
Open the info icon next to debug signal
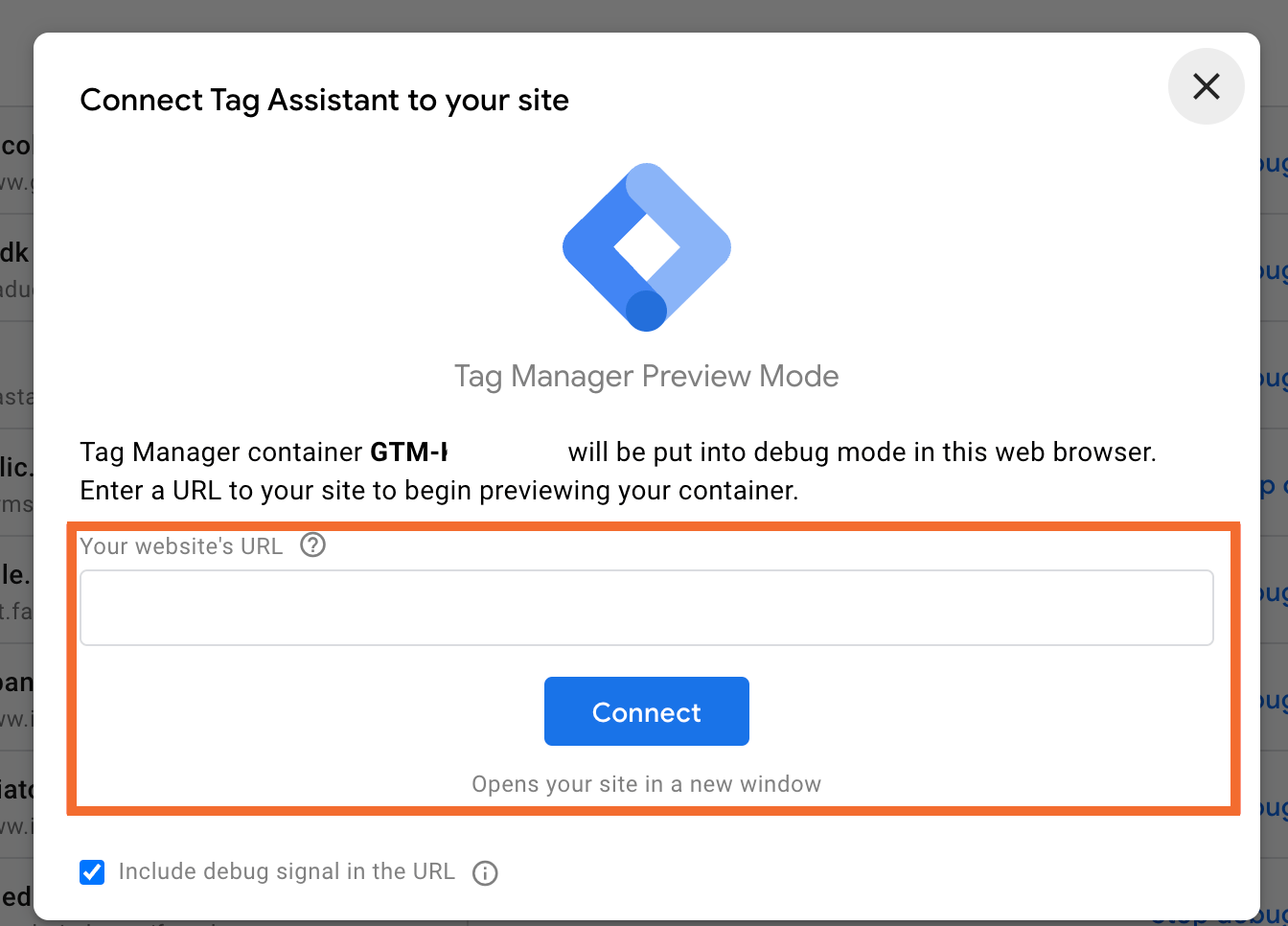486,873
